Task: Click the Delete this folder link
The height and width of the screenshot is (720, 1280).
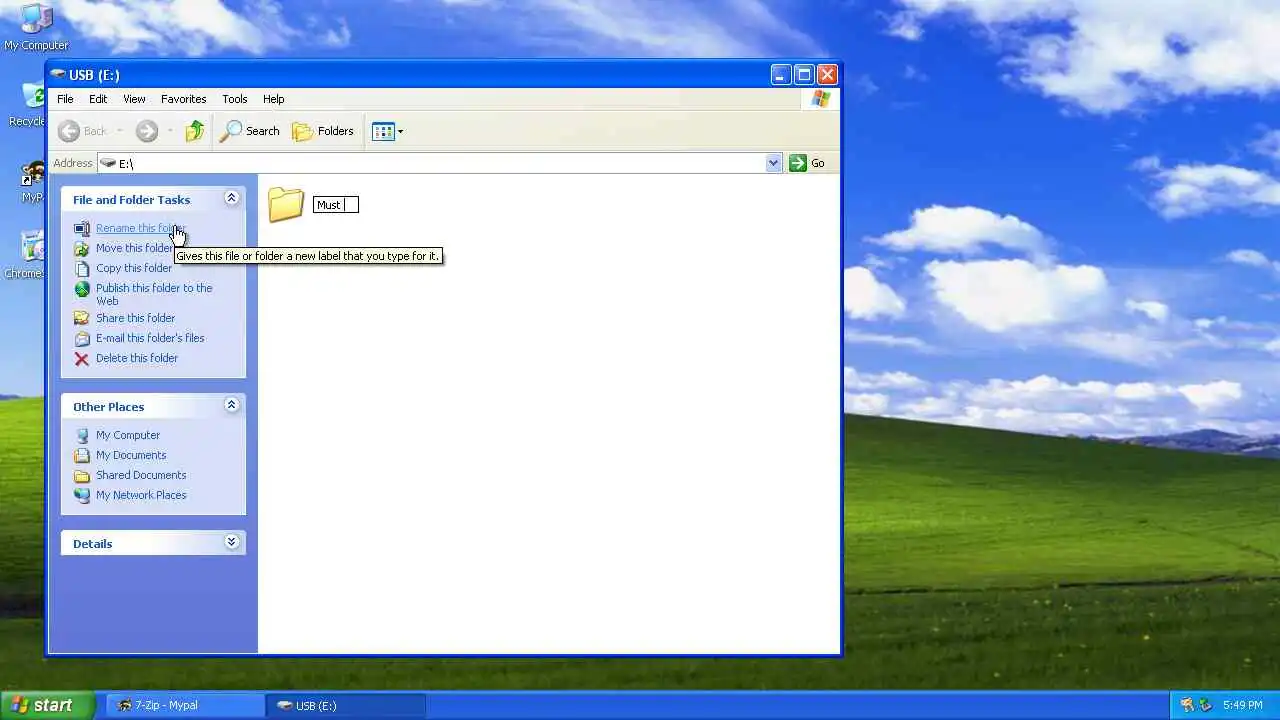Action: [x=137, y=358]
